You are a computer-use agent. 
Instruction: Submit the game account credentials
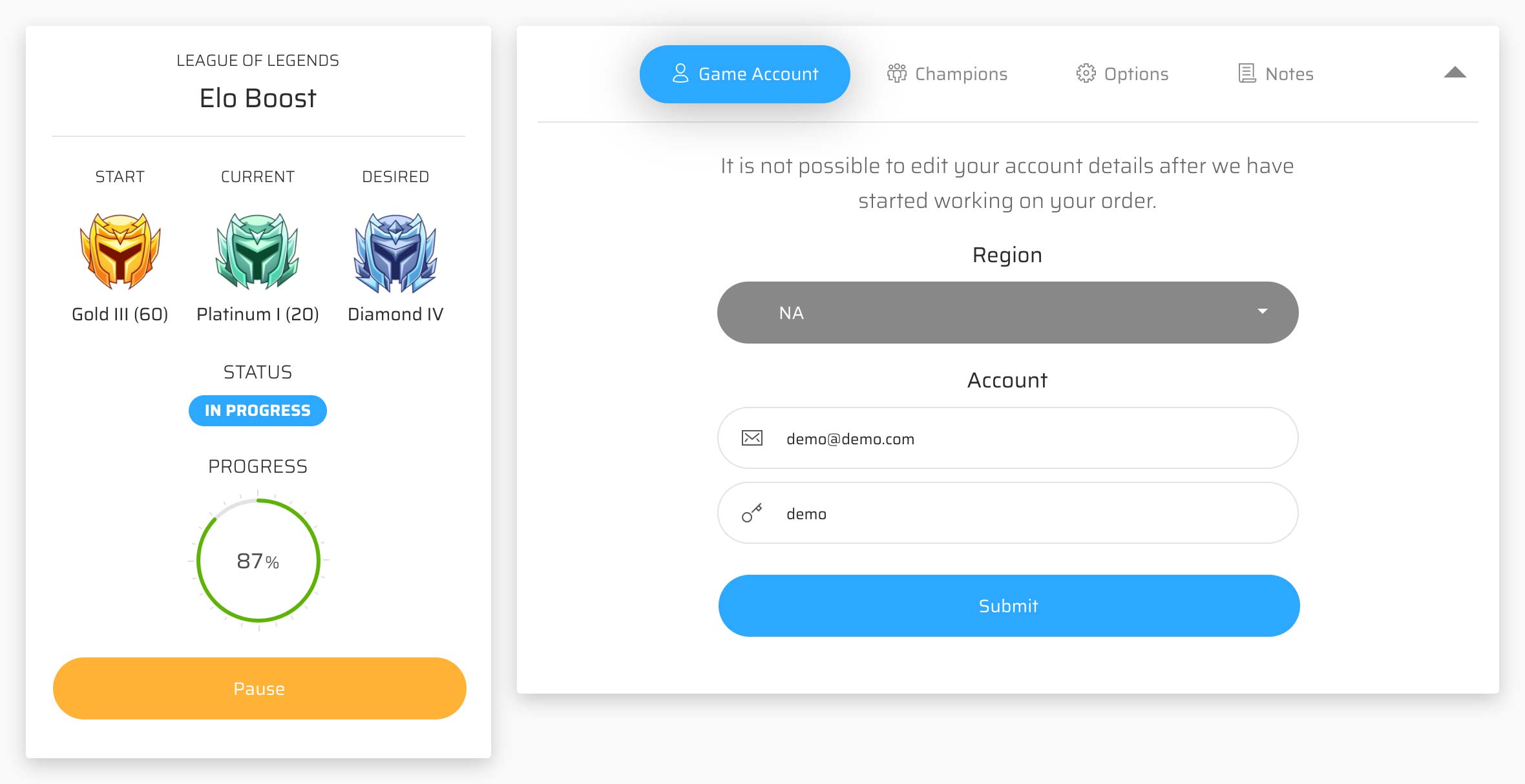[1008, 605]
